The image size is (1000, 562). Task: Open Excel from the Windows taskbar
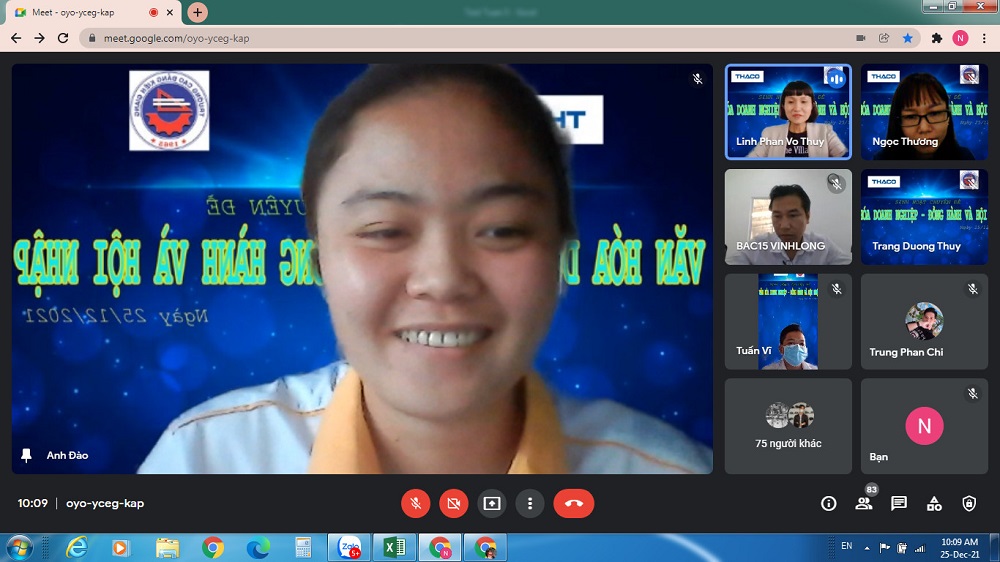pos(394,547)
